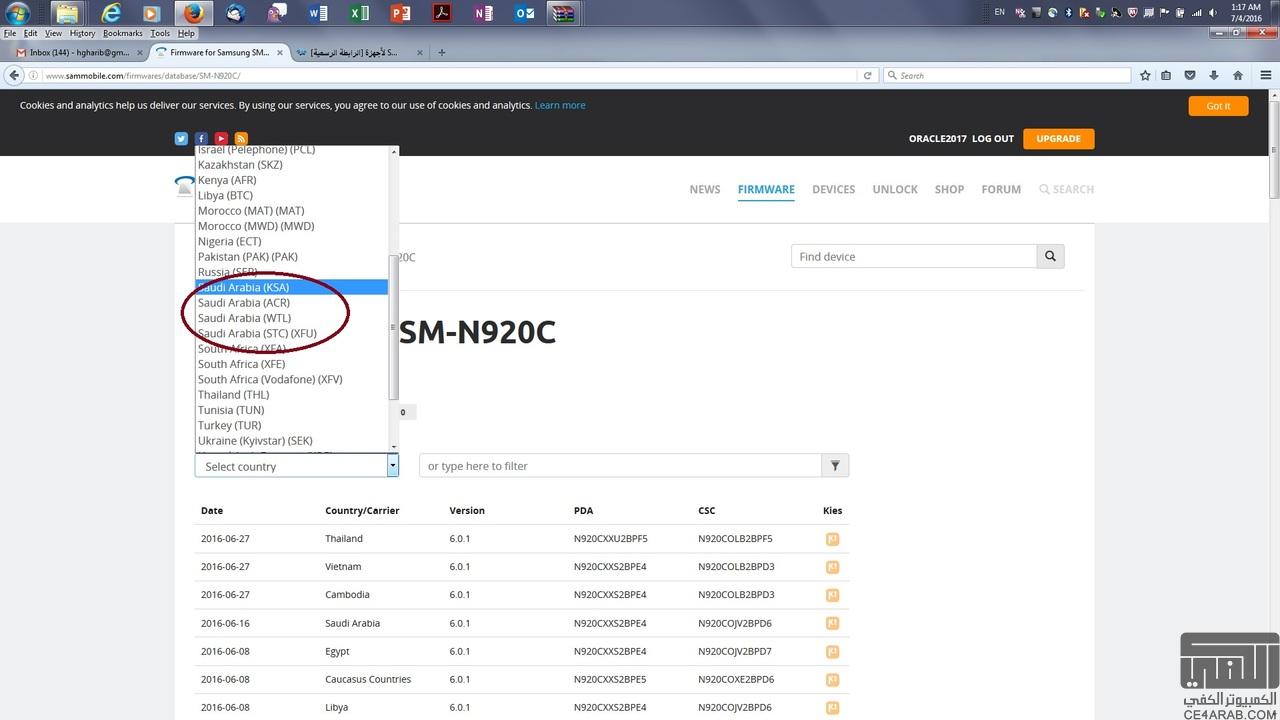This screenshot has width=1280, height=720.
Task: Click the SamMobile Facebook icon
Action: pos(201,139)
